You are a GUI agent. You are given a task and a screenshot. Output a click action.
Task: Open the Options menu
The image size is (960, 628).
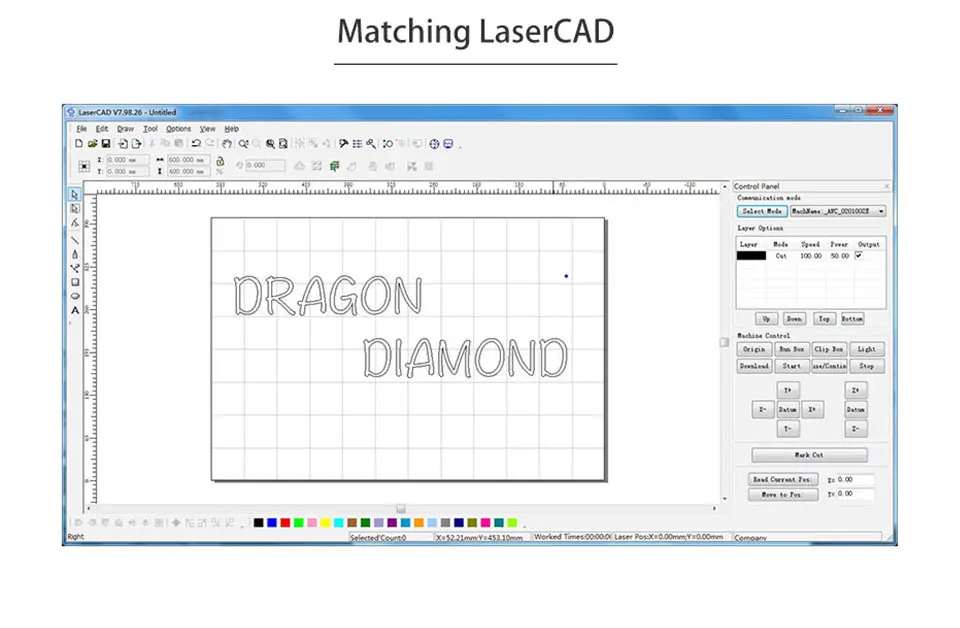click(178, 129)
